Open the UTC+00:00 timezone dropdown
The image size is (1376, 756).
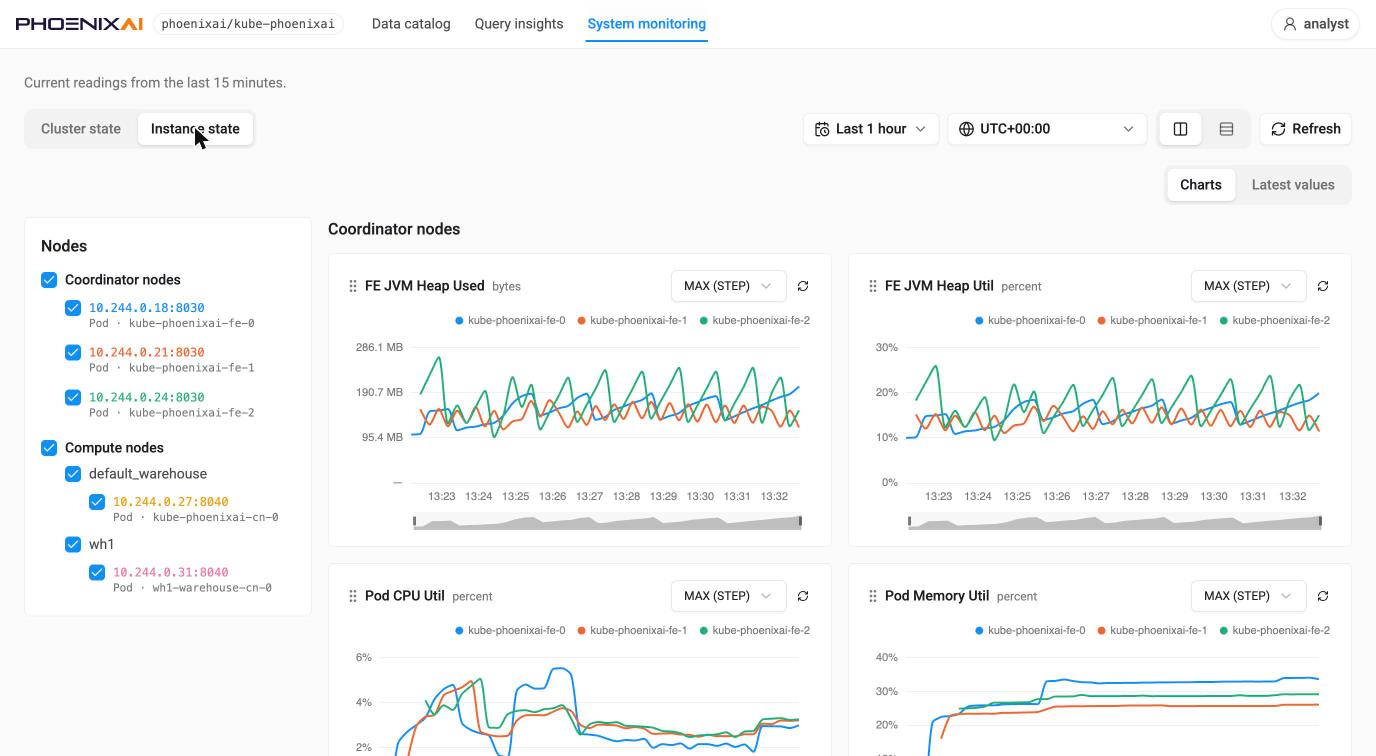pos(1047,129)
